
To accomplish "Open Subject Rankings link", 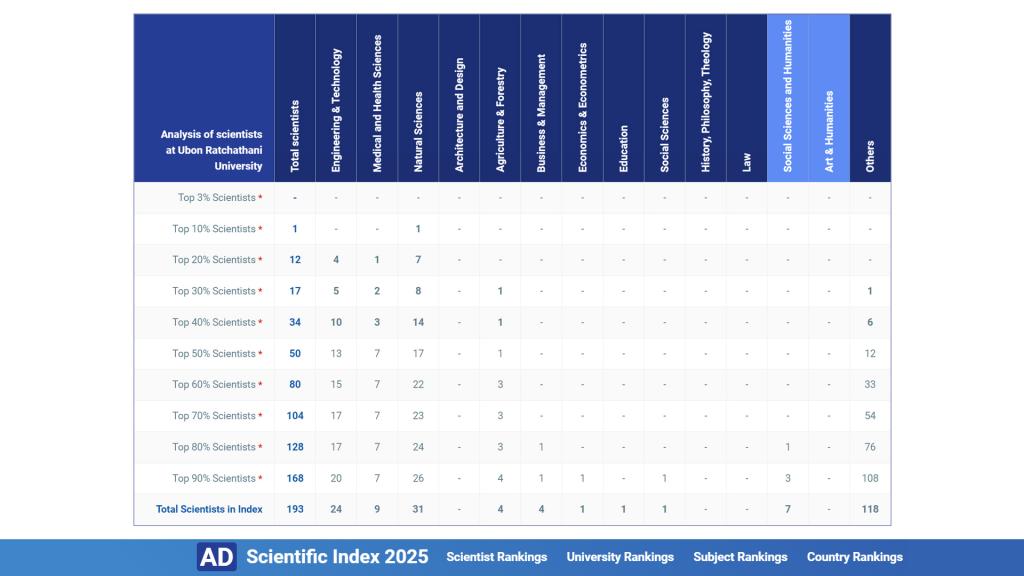I will point(740,557).
